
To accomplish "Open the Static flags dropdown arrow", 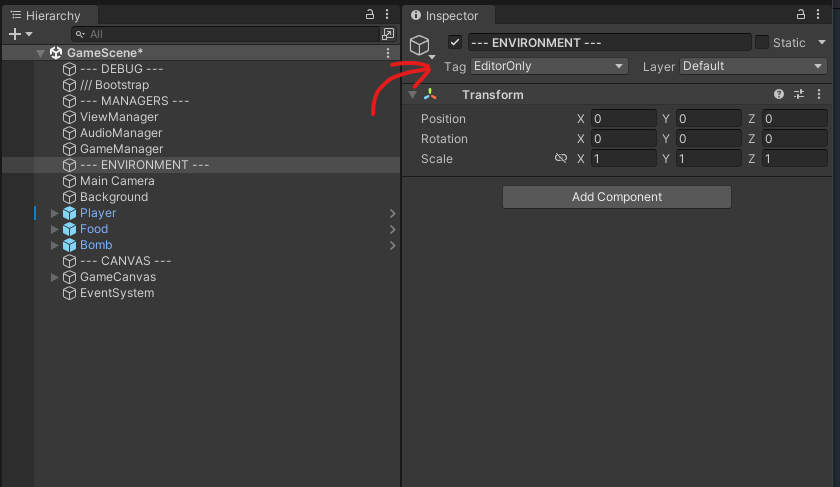I will pos(822,42).
